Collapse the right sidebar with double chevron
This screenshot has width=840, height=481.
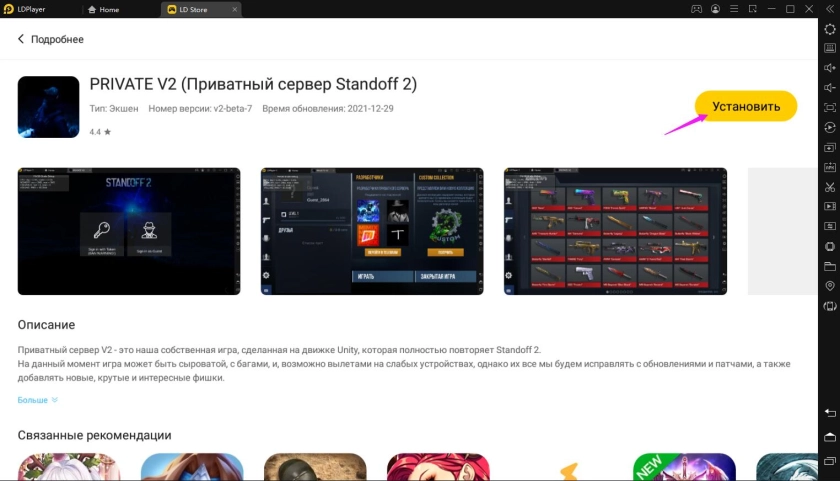tap(829, 9)
